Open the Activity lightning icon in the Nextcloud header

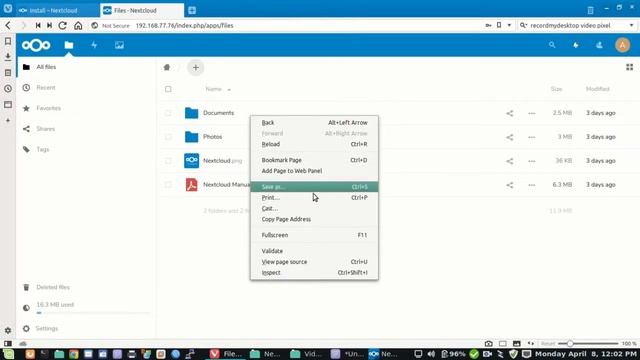[x=94, y=45]
